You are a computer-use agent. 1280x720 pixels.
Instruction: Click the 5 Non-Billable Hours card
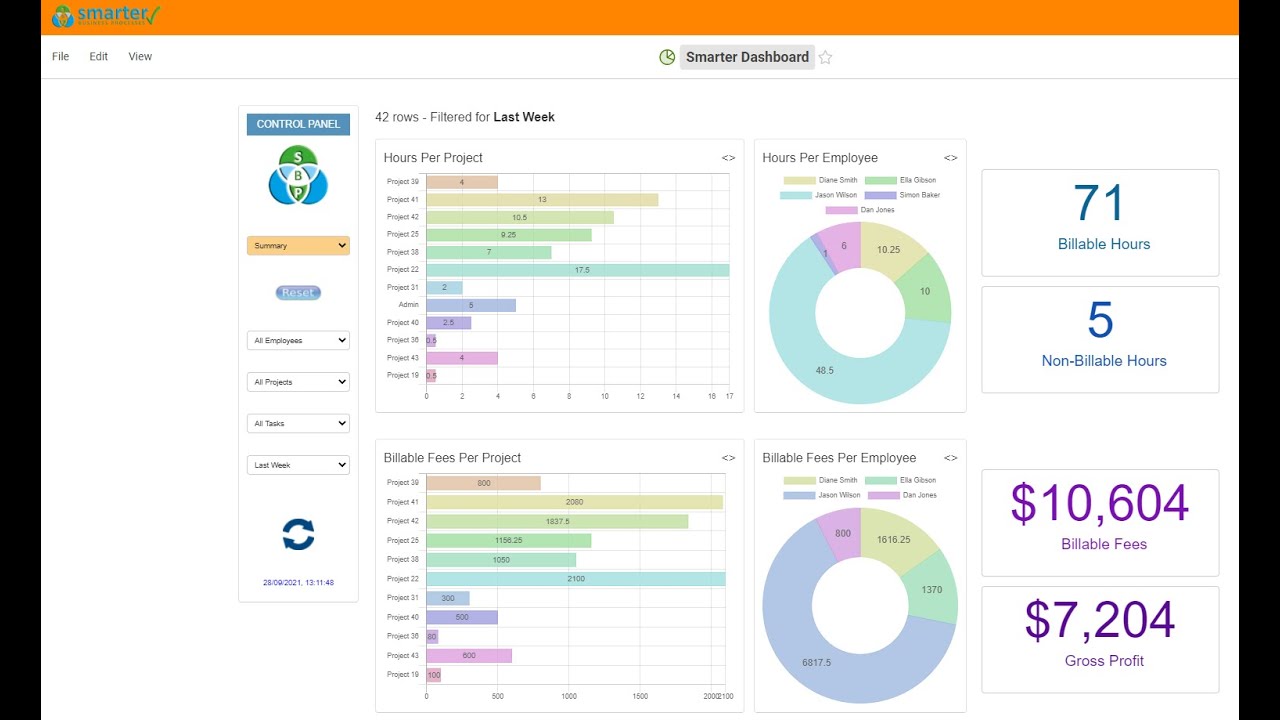pos(1100,339)
